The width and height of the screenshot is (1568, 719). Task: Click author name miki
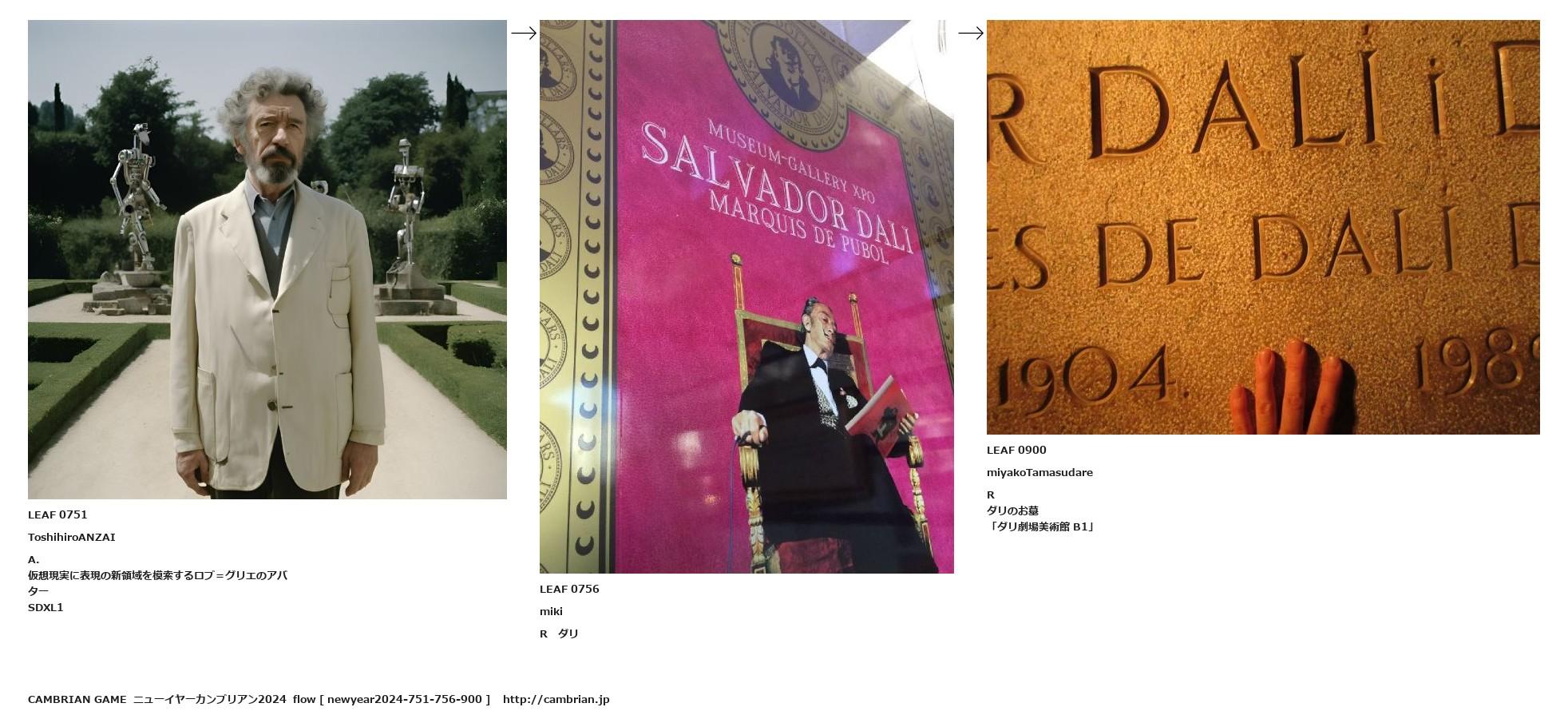pos(551,611)
